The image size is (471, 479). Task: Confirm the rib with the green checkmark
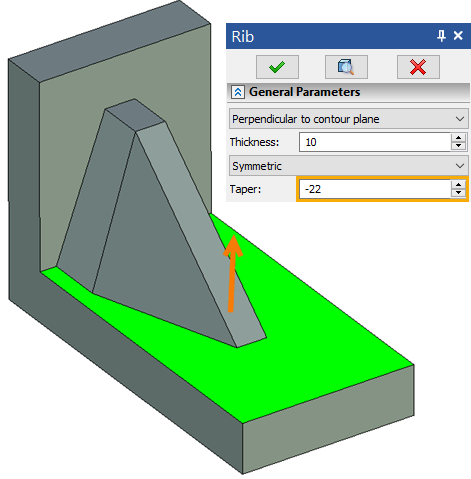(277, 67)
